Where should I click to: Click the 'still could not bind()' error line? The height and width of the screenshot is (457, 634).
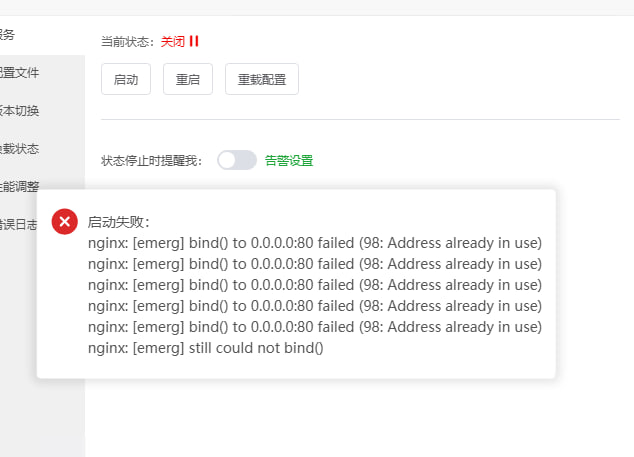(x=205, y=348)
